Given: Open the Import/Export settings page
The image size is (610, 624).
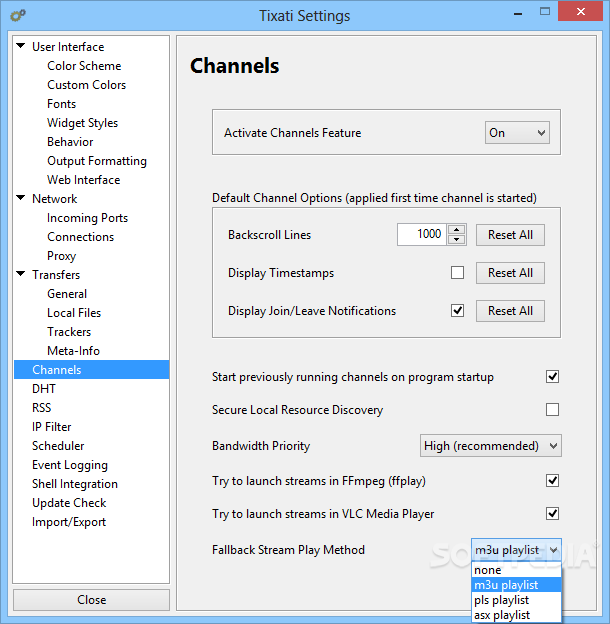Looking at the screenshot, I should point(69,522).
